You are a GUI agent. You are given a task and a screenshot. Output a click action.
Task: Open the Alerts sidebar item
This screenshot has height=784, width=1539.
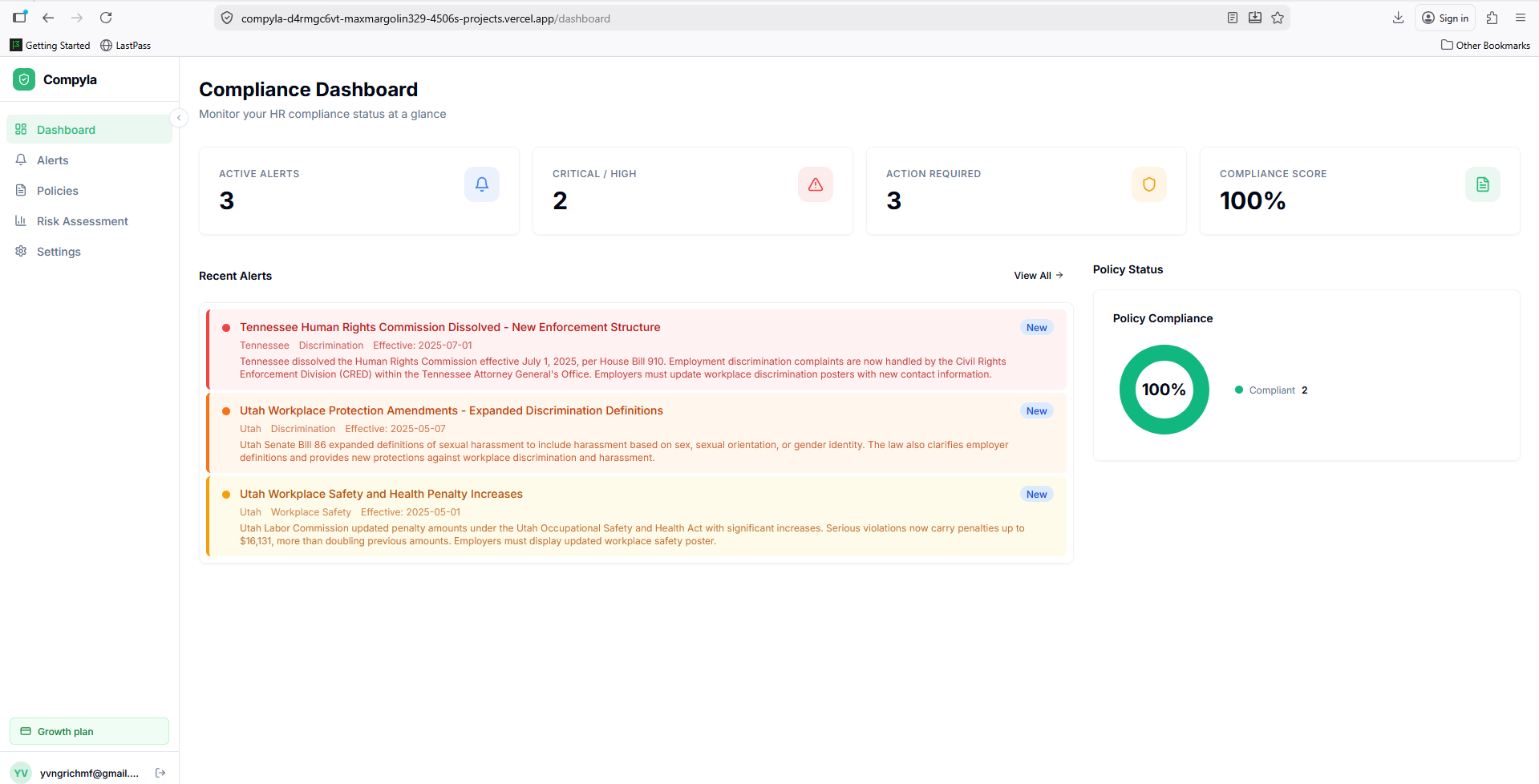coord(89,160)
